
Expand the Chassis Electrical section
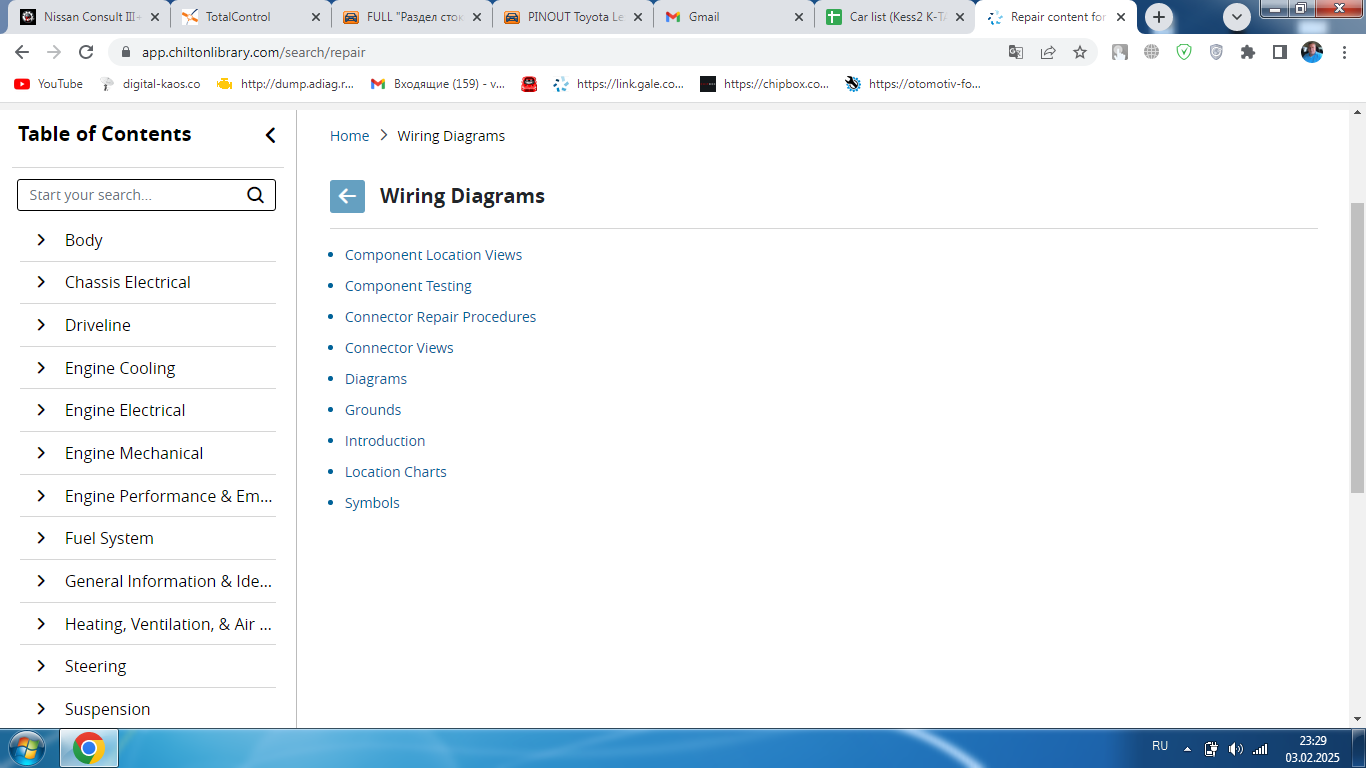(x=41, y=282)
